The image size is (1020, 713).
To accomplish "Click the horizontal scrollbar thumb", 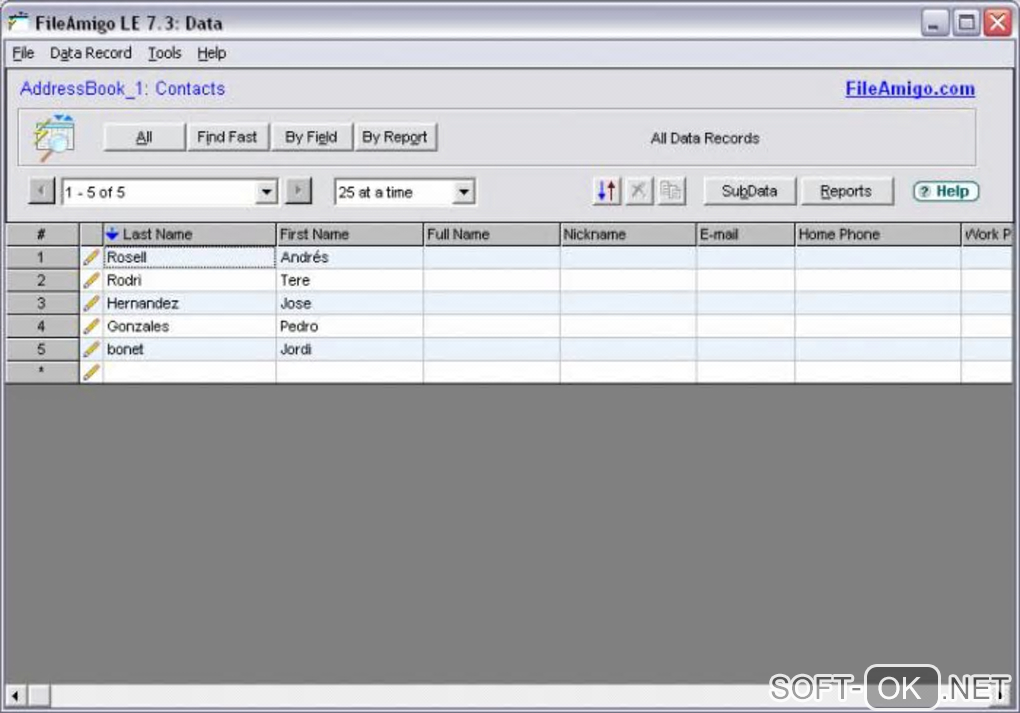I will pos(39,695).
